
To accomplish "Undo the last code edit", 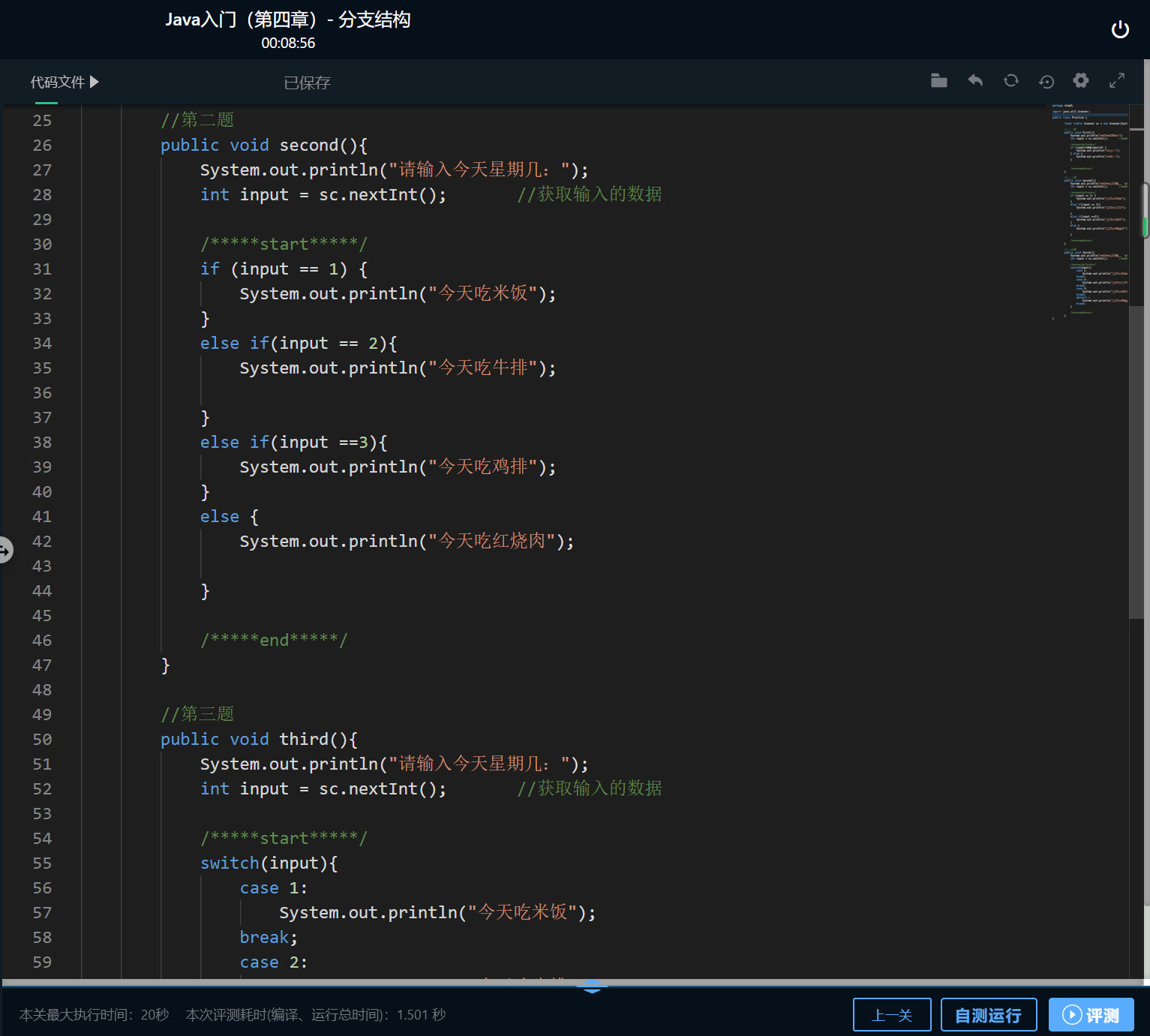I will (974, 80).
